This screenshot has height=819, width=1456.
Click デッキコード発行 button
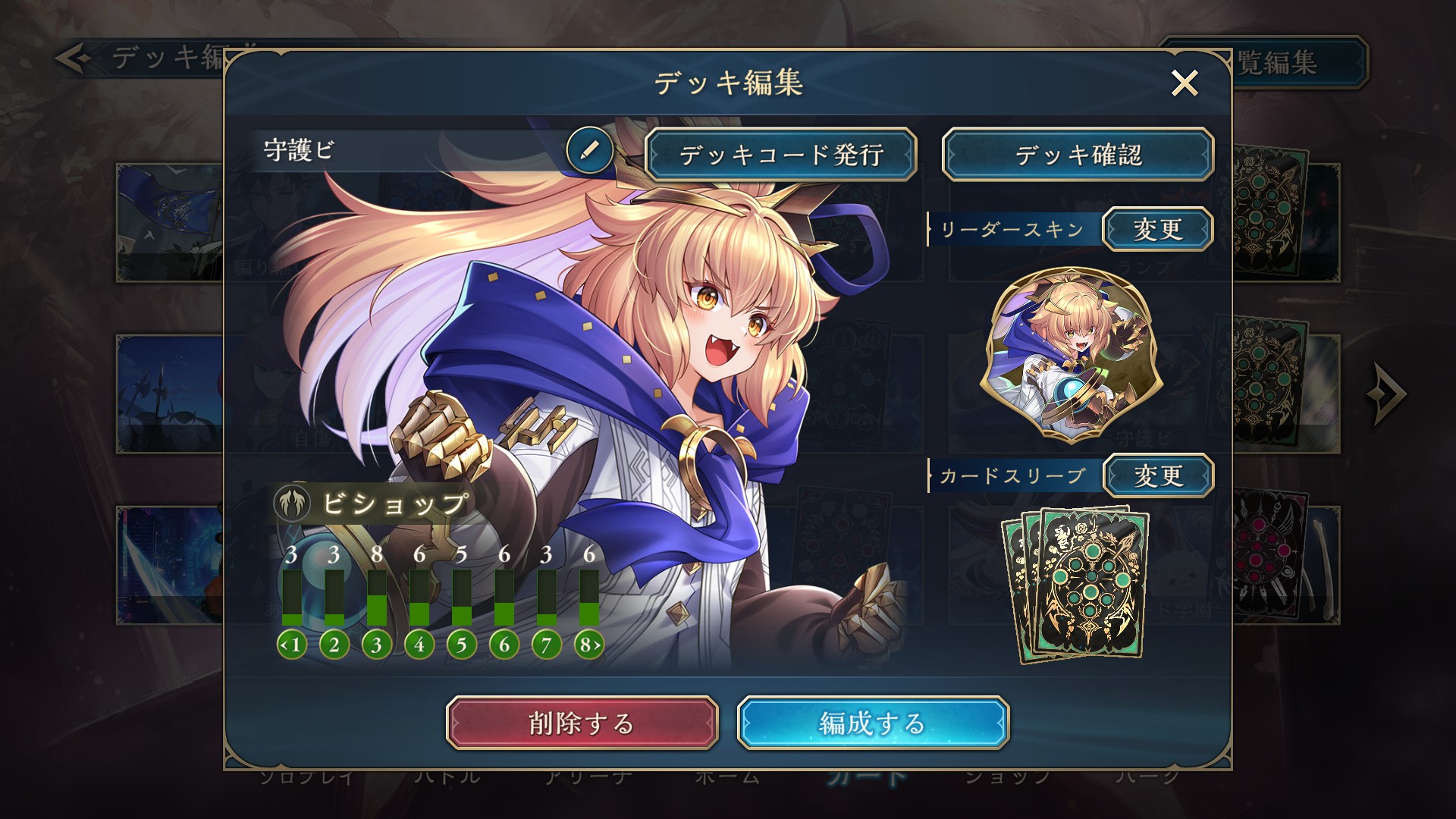781,155
